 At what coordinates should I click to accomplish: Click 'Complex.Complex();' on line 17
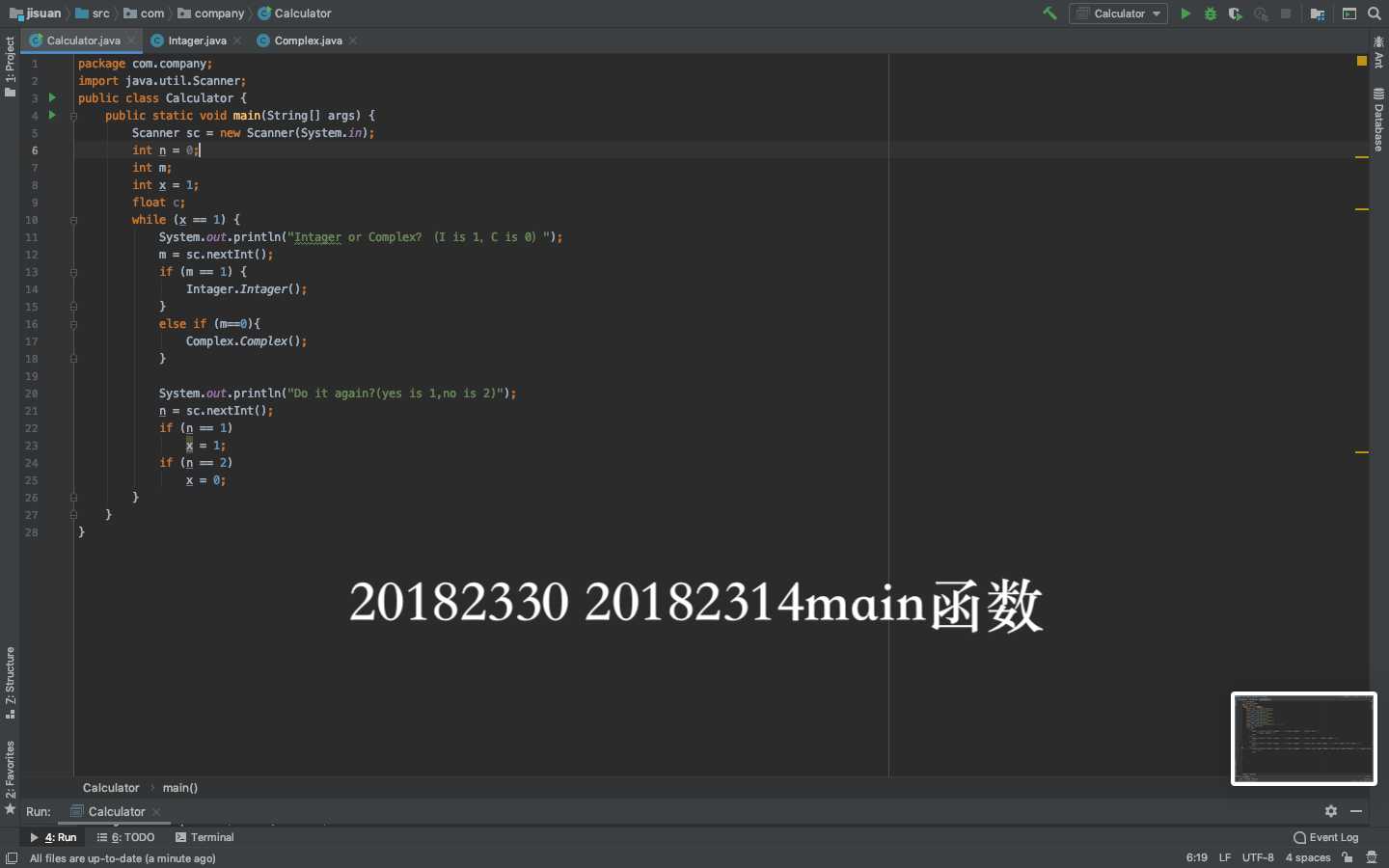point(246,341)
